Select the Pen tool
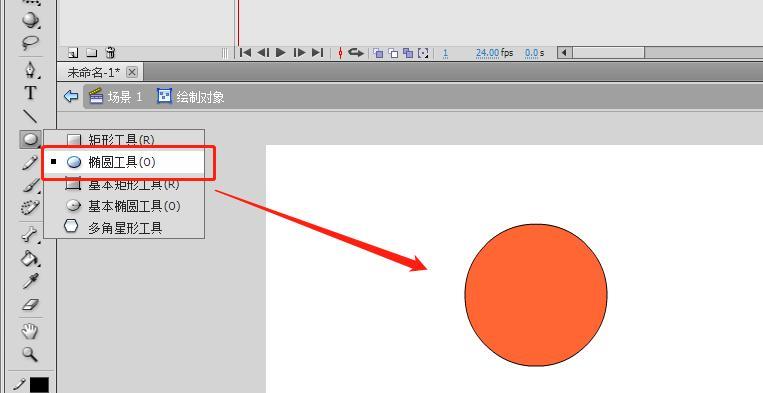Screen dimensions: 763x393 [30, 70]
